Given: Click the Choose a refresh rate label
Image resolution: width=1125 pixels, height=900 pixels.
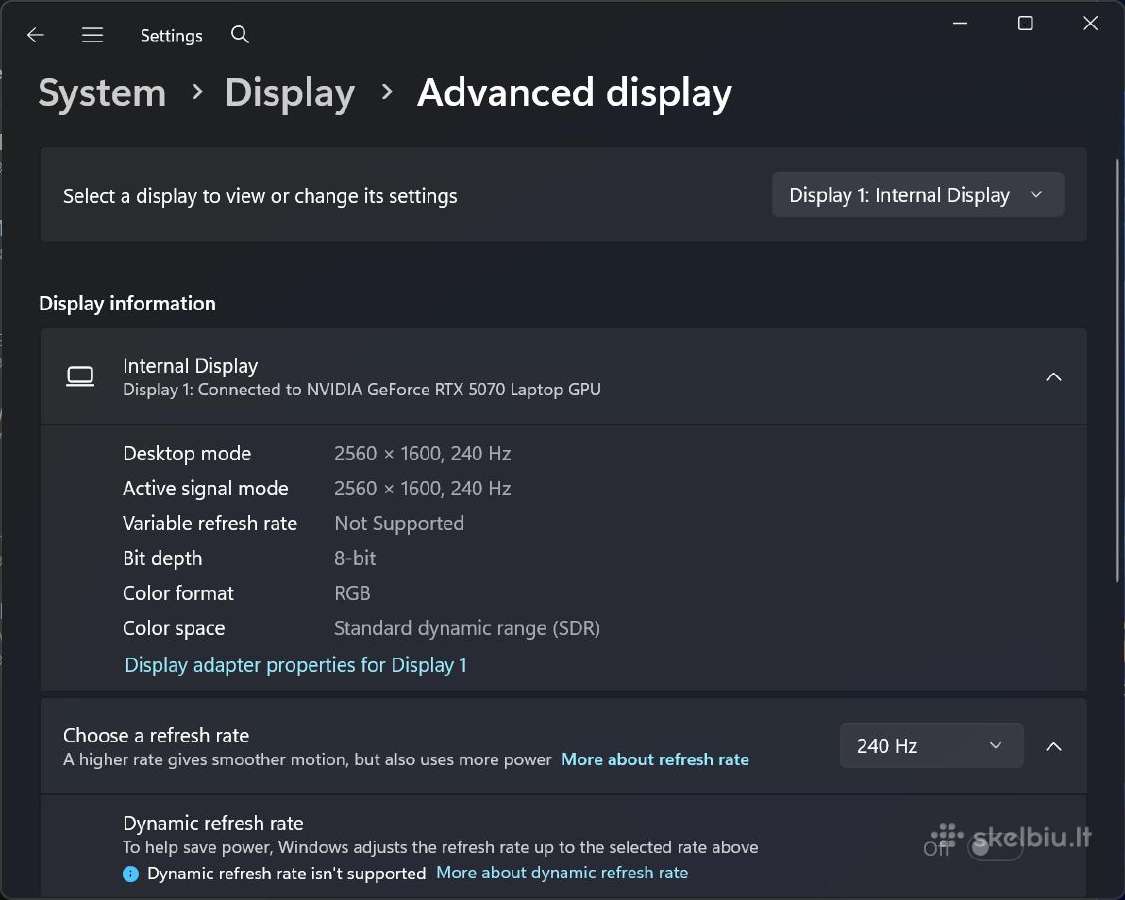Looking at the screenshot, I should 156,736.
